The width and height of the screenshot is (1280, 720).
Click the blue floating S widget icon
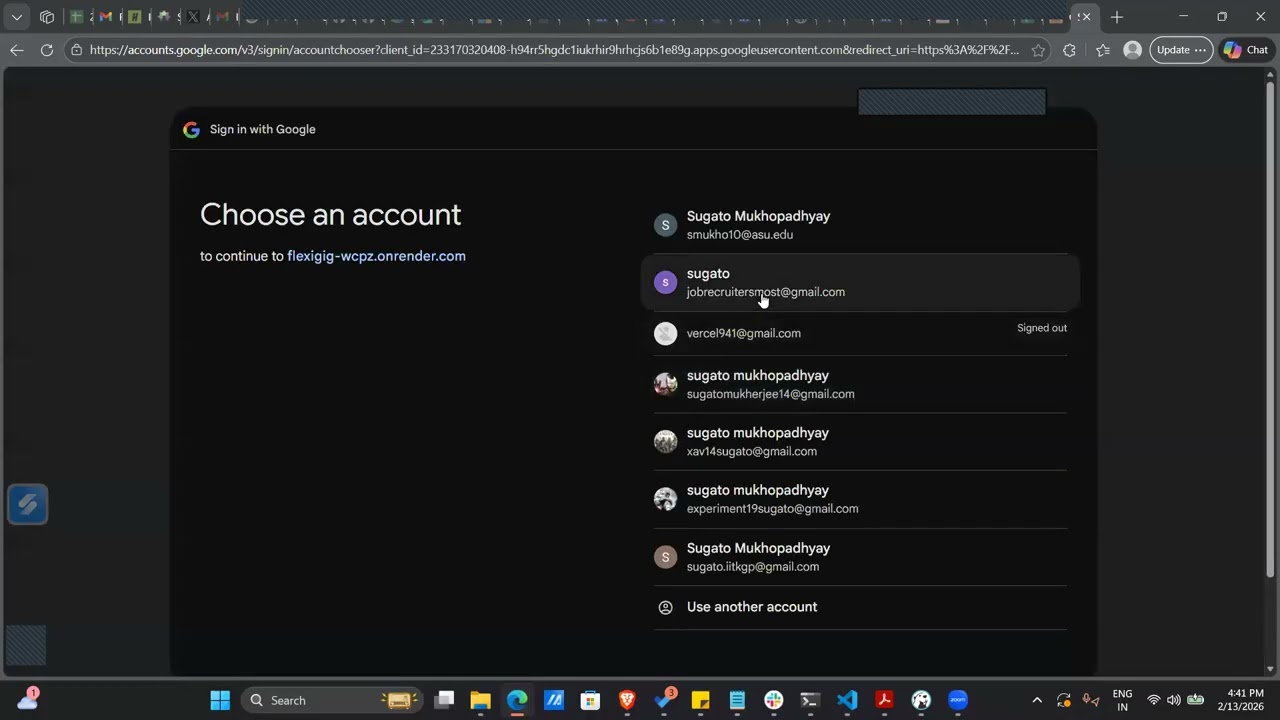click(27, 505)
